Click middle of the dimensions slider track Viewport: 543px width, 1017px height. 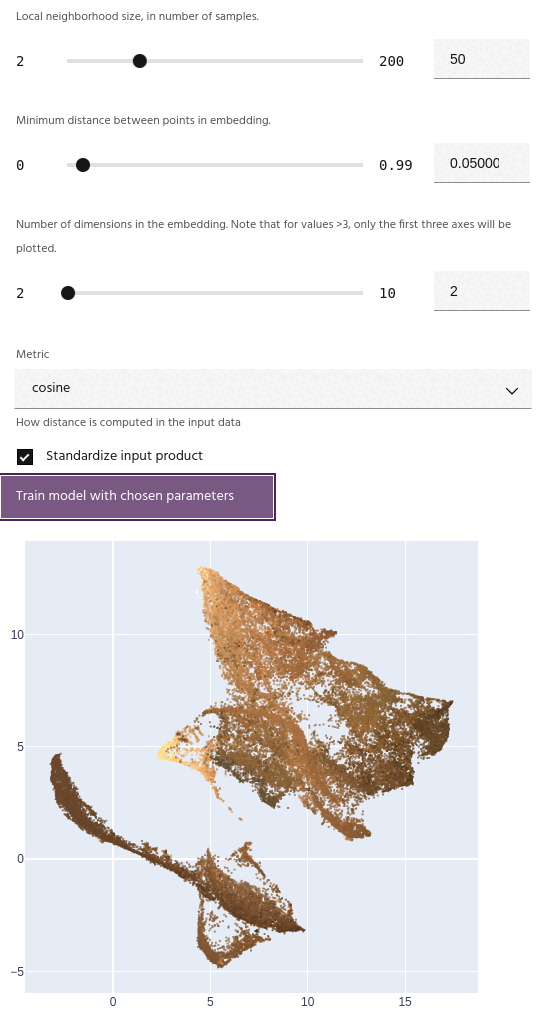pos(215,293)
